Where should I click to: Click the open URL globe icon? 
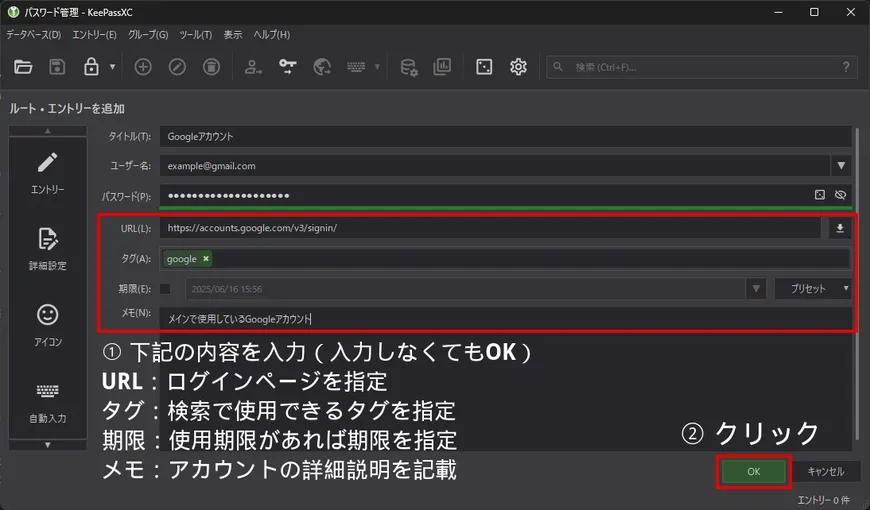[x=322, y=67]
